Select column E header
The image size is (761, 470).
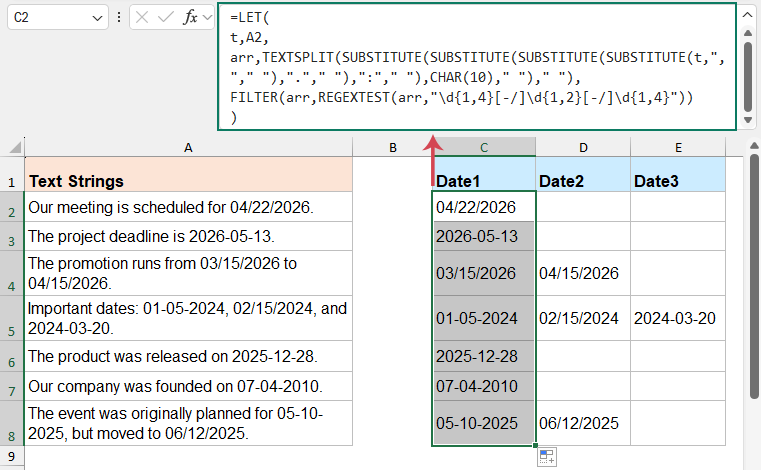coord(678,147)
